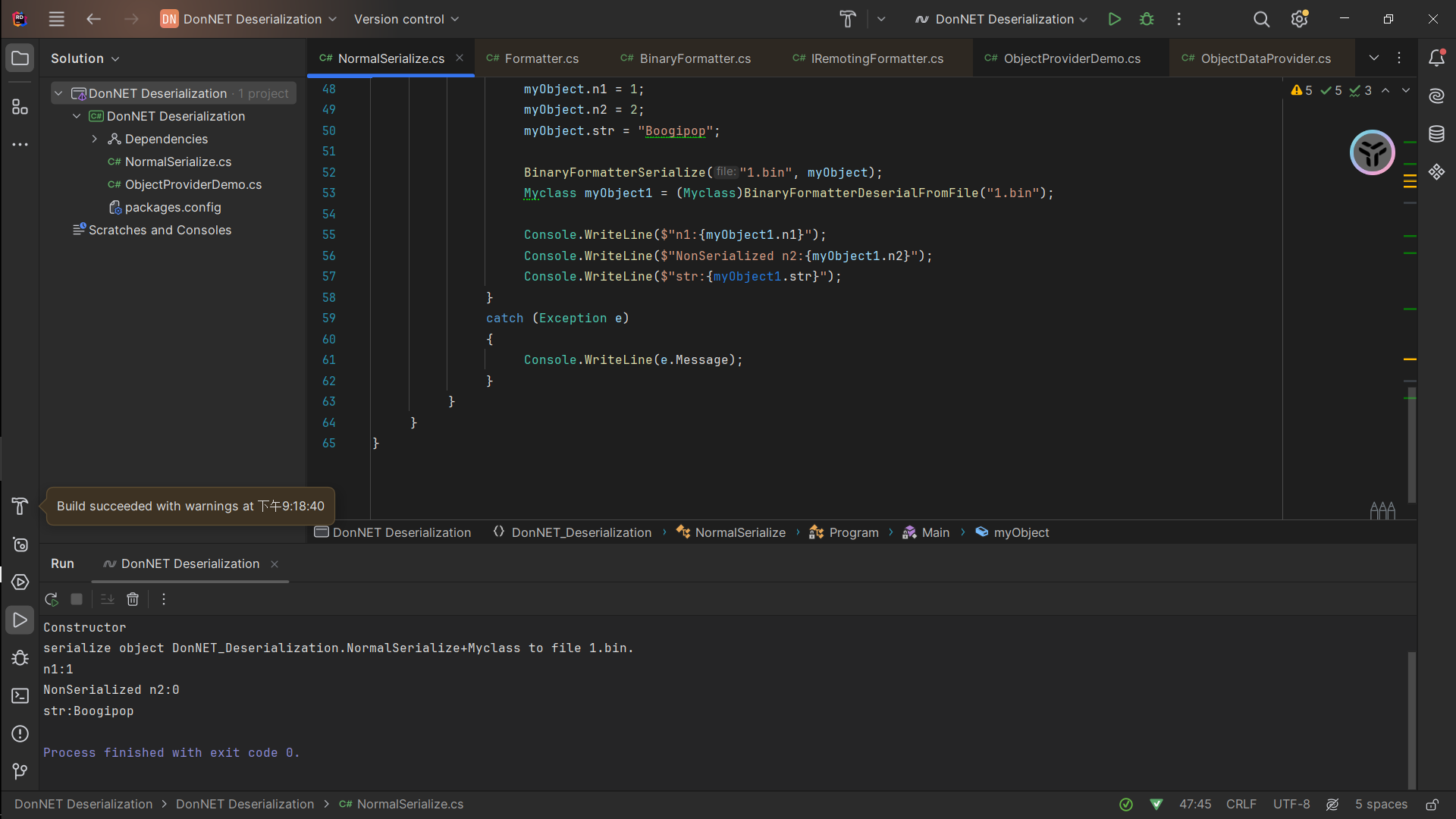Image resolution: width=1456 pixels, height=819 pixels.
Task: Navigate forward with the right arrow
Action: tap(131, 19)
